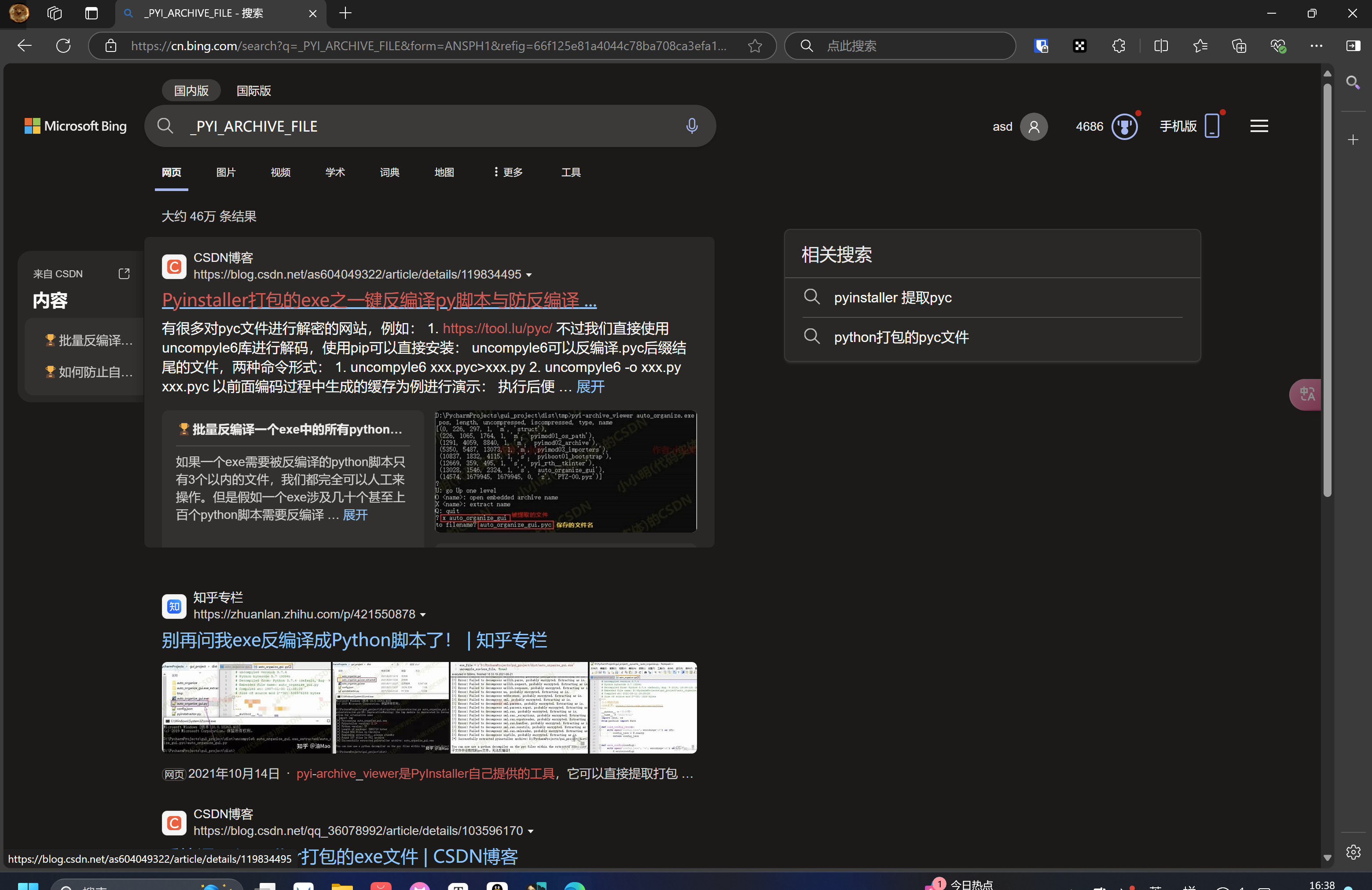Expand the 批量反编译 card text 展开
Image resolution: width=1372 pixels, height=890 pixels.
tap(355, 515)
